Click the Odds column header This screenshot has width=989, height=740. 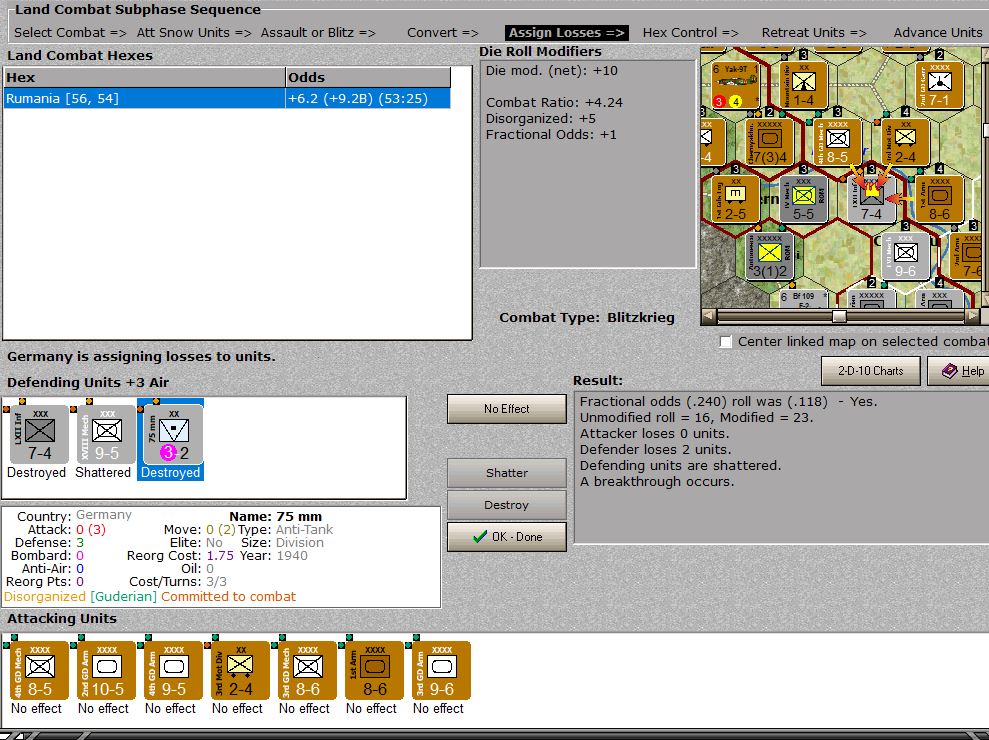click(368, 78)
